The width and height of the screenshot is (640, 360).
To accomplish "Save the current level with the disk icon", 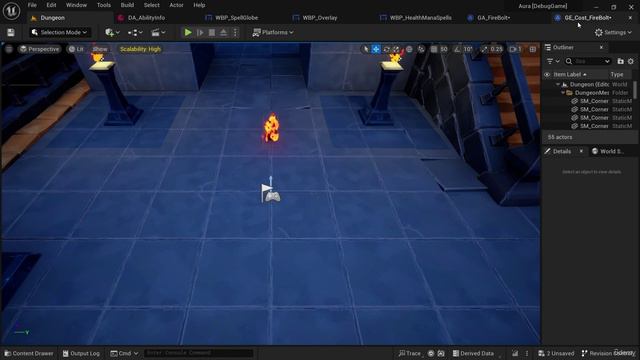I will click(11, 32).
